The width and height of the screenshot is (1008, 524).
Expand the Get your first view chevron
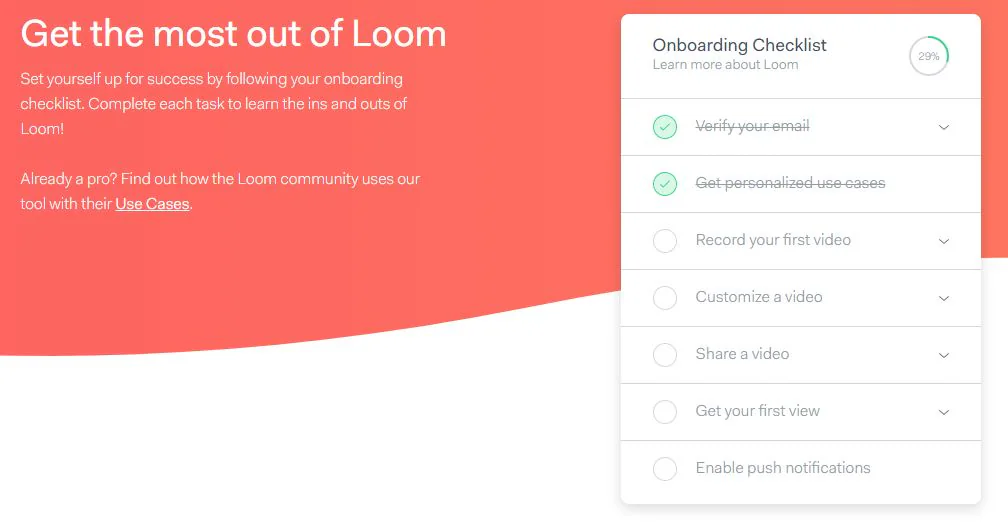pos(944,412)
